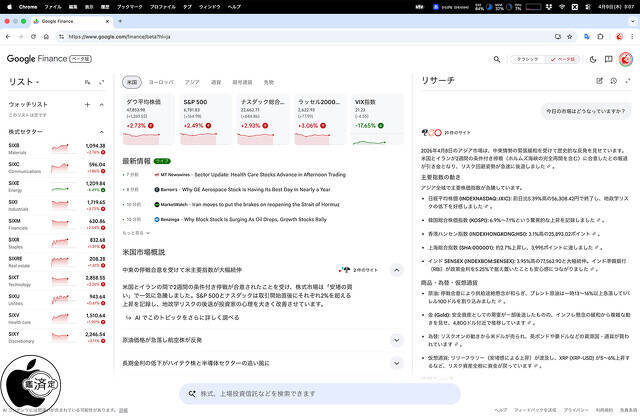Select the SIXE Energy sector row
Viewport: 640px width, 416px height.
pos(60,186)
